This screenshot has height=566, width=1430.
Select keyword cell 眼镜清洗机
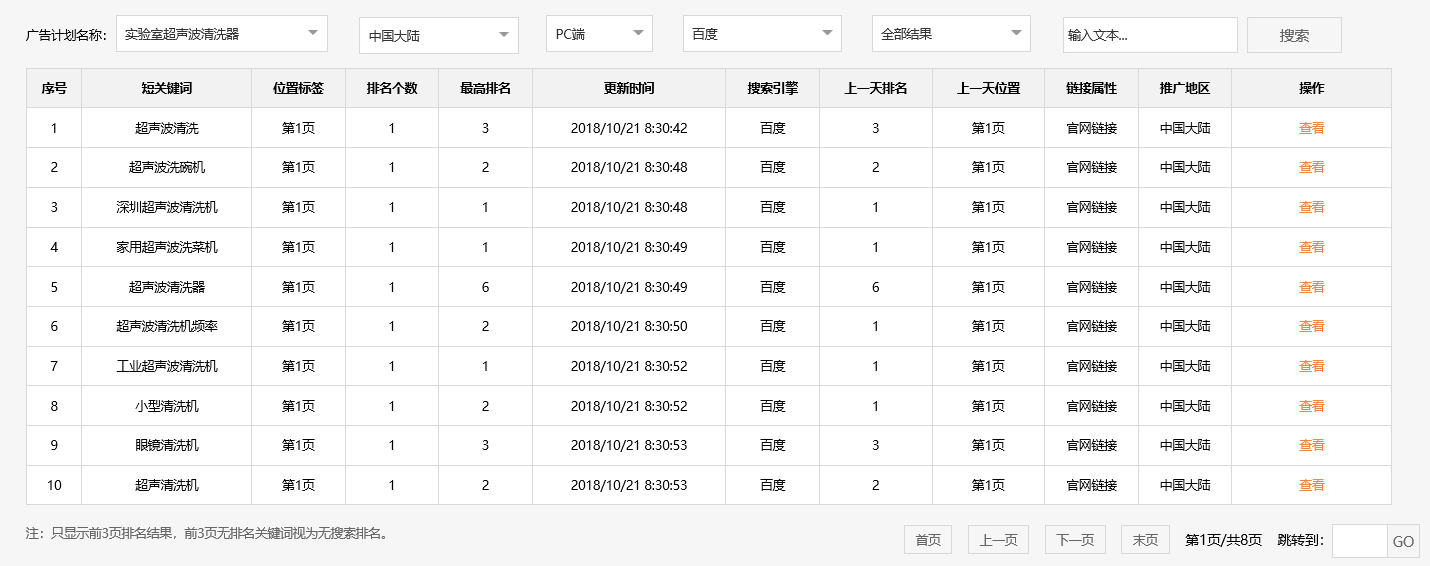166,445
